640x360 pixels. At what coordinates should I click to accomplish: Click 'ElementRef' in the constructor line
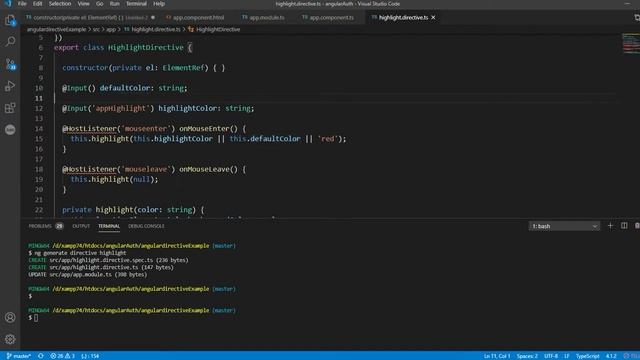[183, 68]
